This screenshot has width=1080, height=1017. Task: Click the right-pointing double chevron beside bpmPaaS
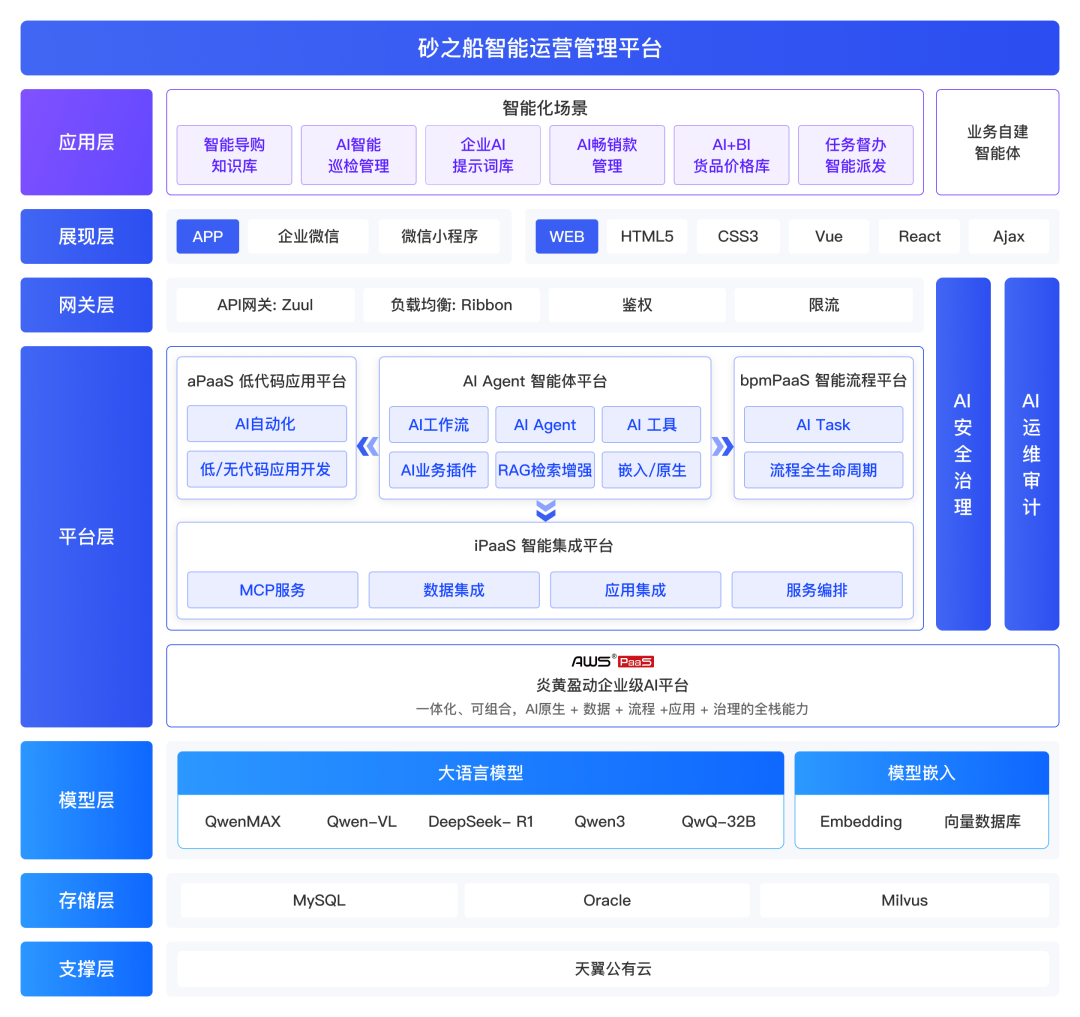(x=723, y=447)
